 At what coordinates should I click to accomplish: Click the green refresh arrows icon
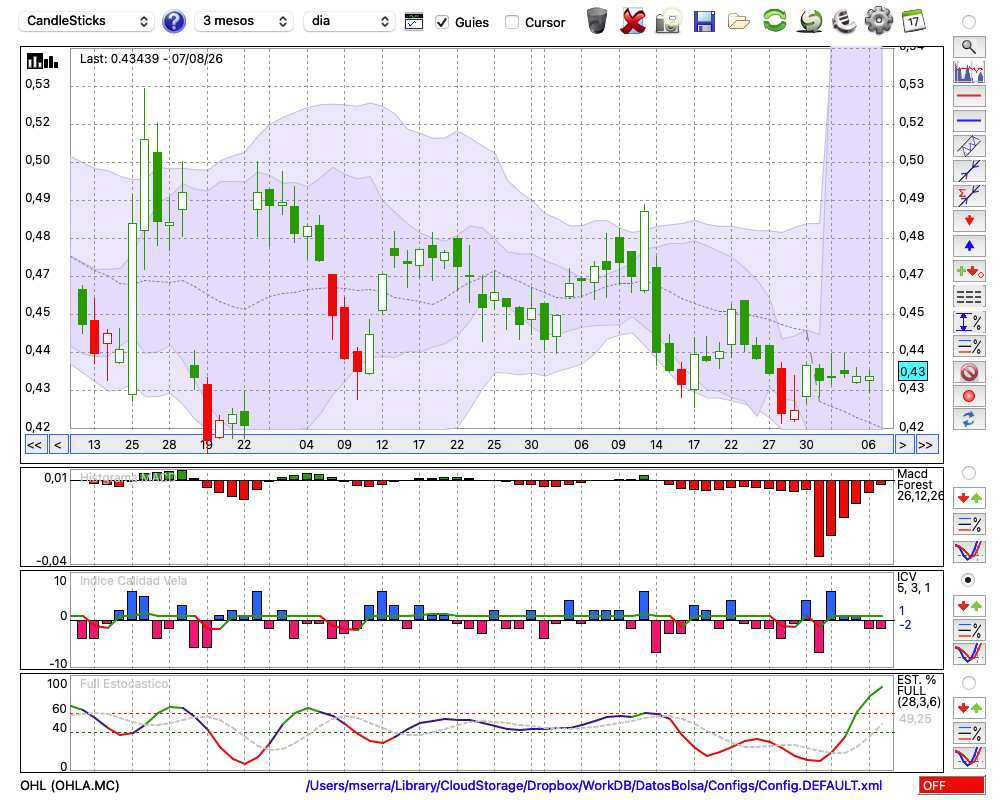tap(774, 21)
